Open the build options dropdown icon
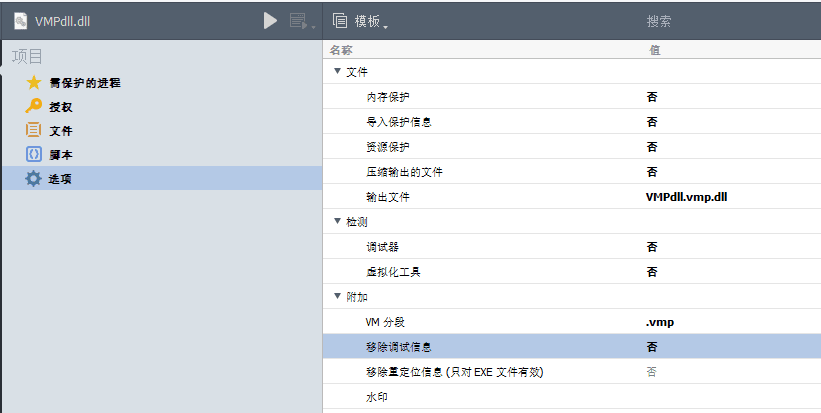 coord(302,21)
